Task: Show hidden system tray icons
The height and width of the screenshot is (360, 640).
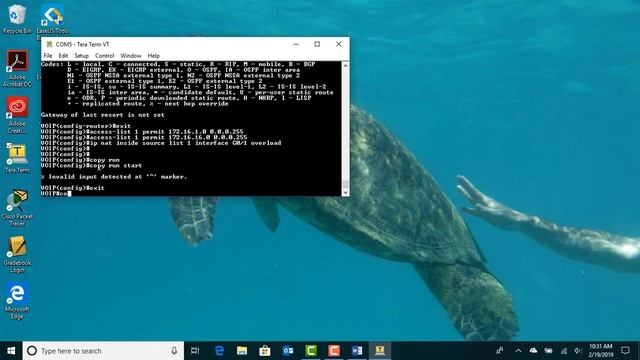Action: tap(518, 351)
